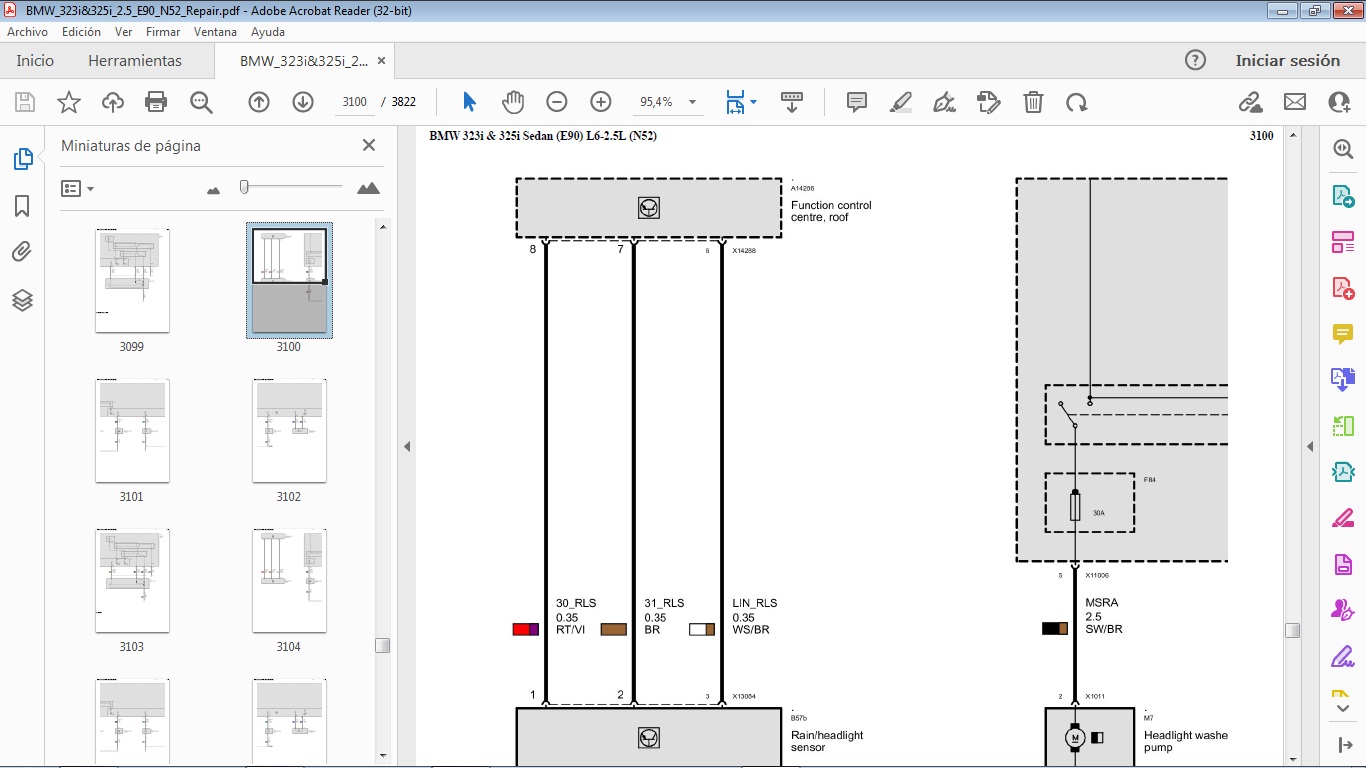Open the Edición menu
This screenshot has width=1366, height=768.
pos(81,32)
